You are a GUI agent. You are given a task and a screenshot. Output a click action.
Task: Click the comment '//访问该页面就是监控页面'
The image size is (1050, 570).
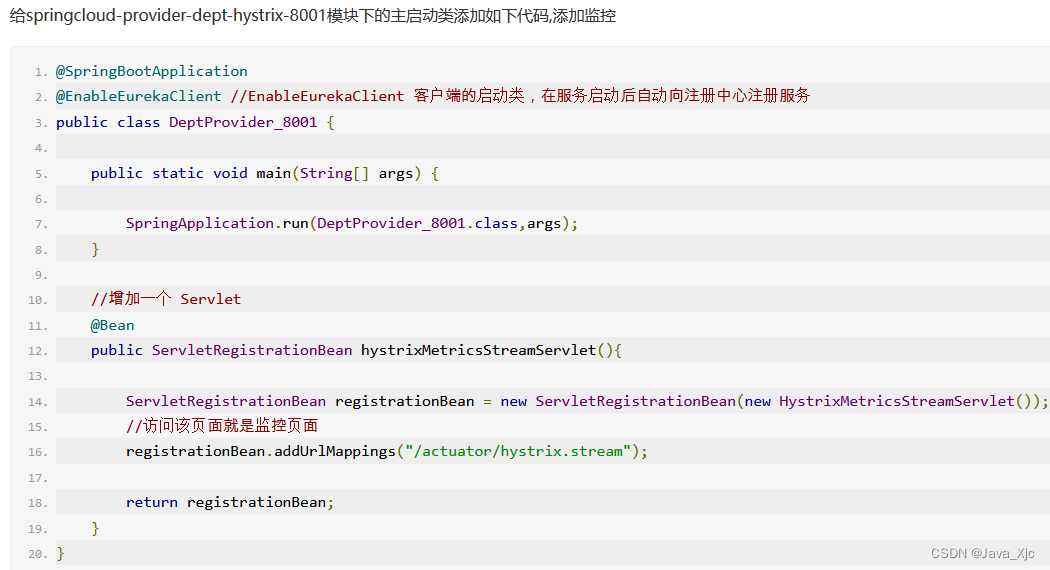222,426
